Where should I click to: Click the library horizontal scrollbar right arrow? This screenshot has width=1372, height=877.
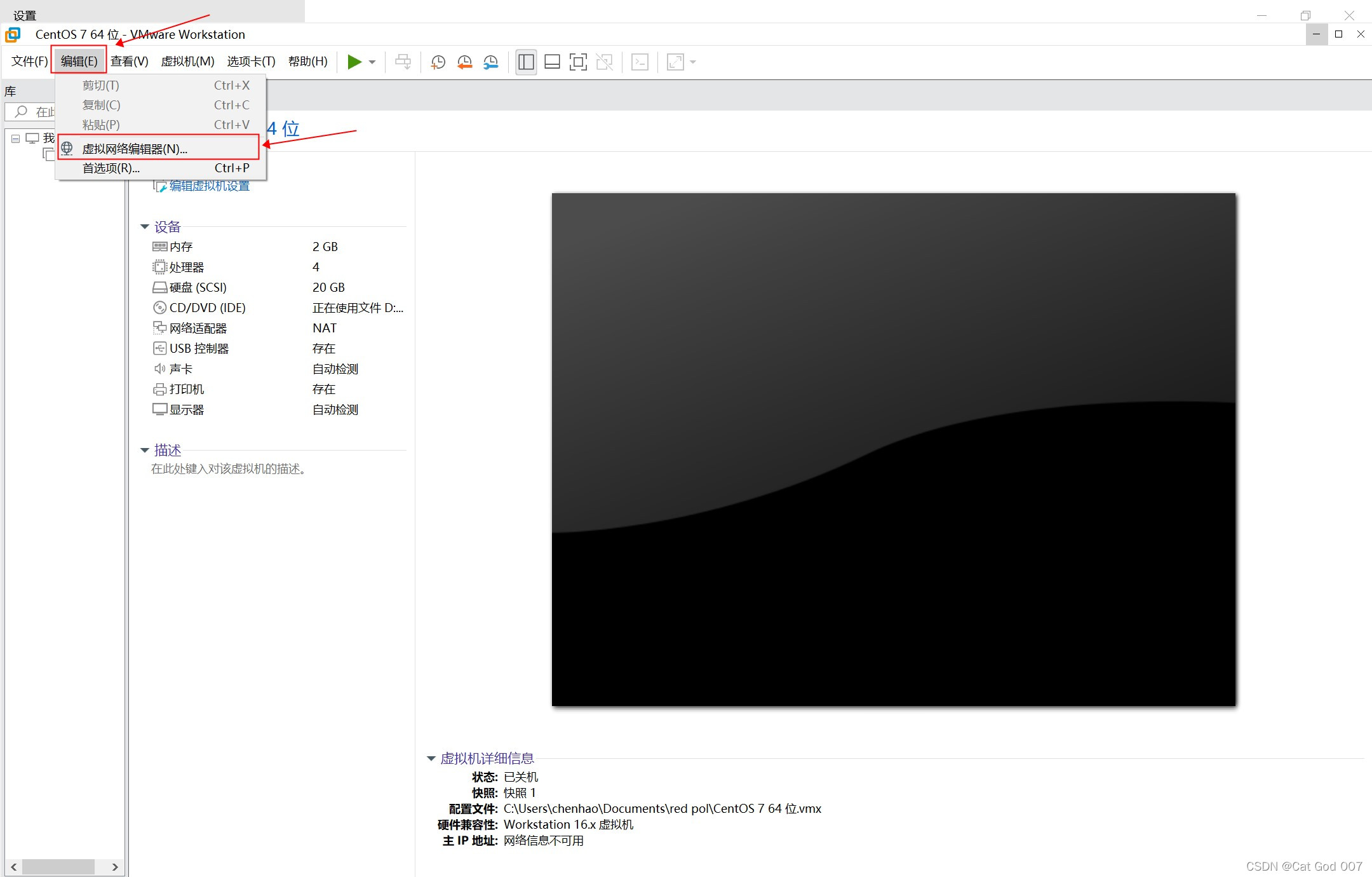click(x=114, y=866)
